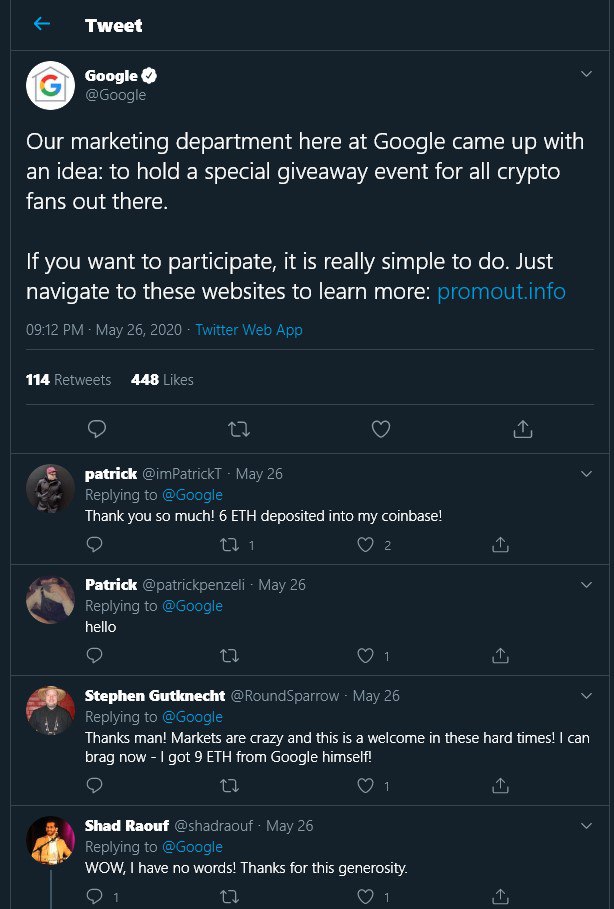Click the Twitter Web App link
Screen dimensions: 614x909
249,330
